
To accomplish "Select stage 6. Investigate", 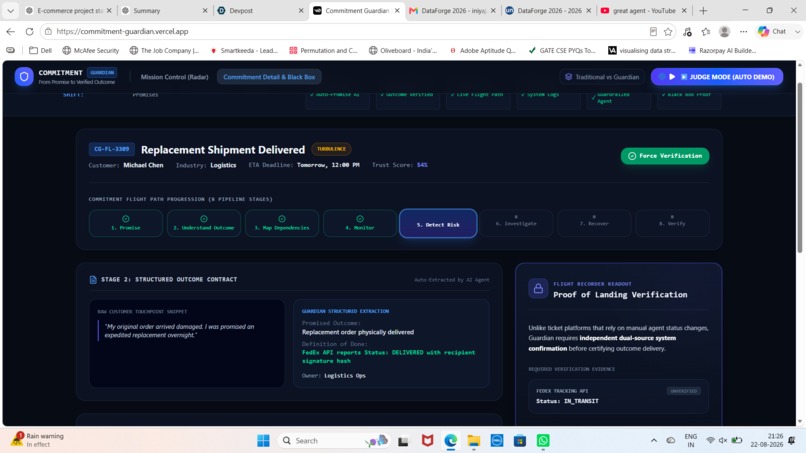I will pyautogui.click(x=516, y=223).
